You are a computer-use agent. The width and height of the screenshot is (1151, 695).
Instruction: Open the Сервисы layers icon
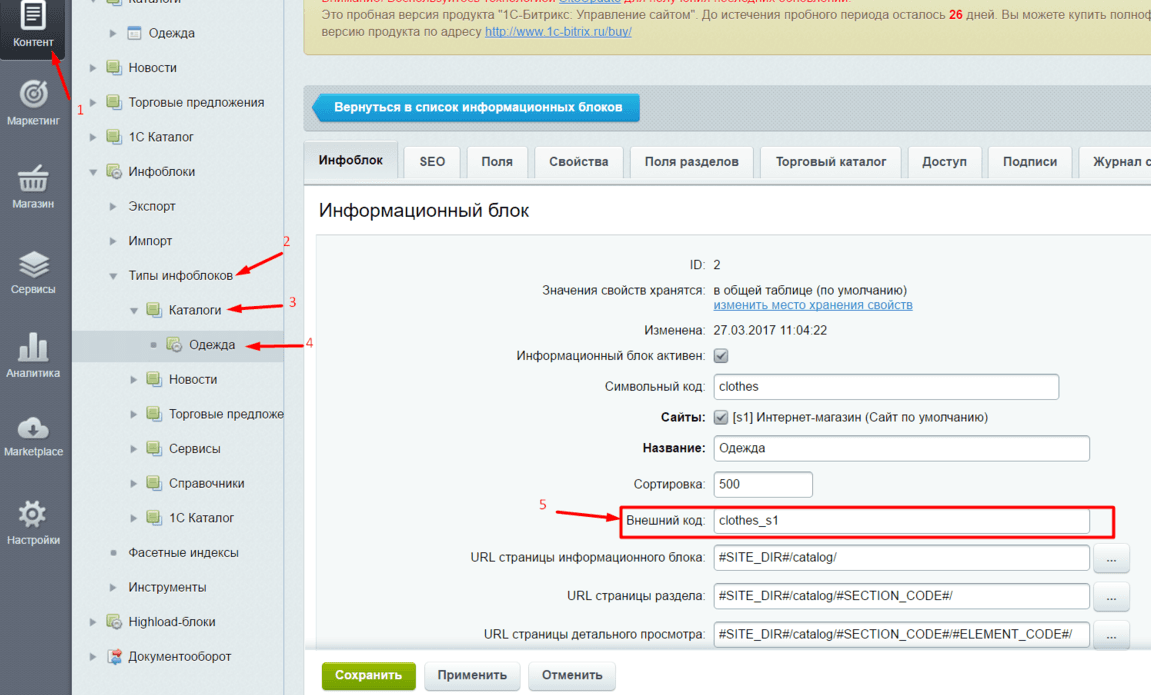pyautogui.click(x=33, y=265)
